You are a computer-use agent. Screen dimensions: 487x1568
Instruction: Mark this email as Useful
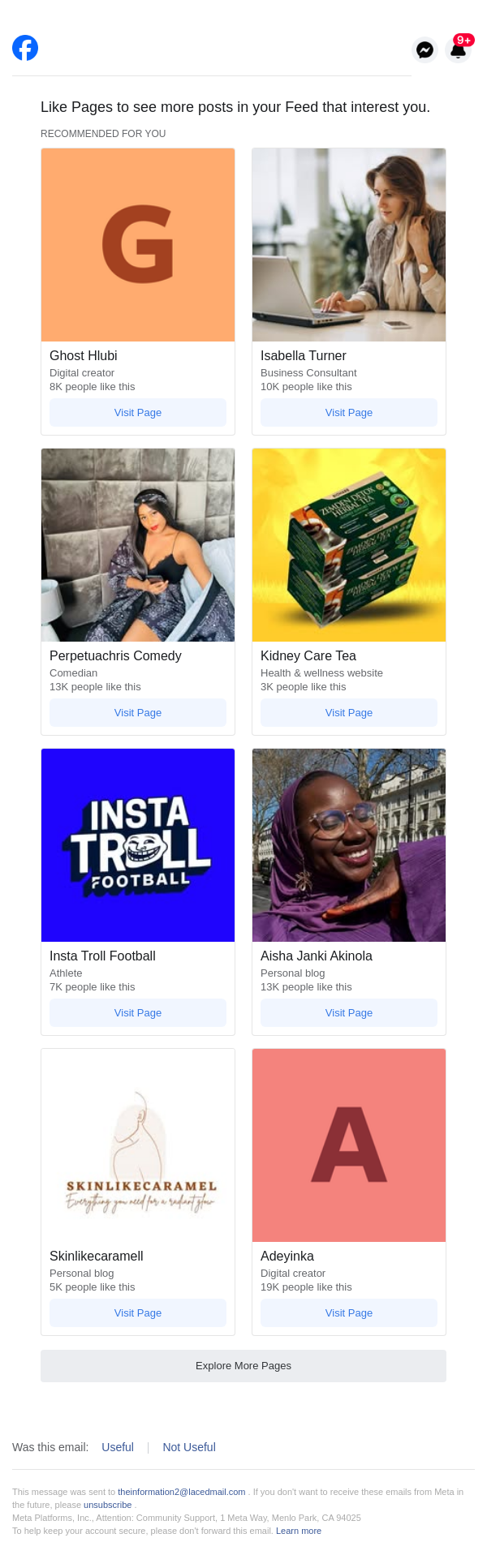tap(118, 1447)
